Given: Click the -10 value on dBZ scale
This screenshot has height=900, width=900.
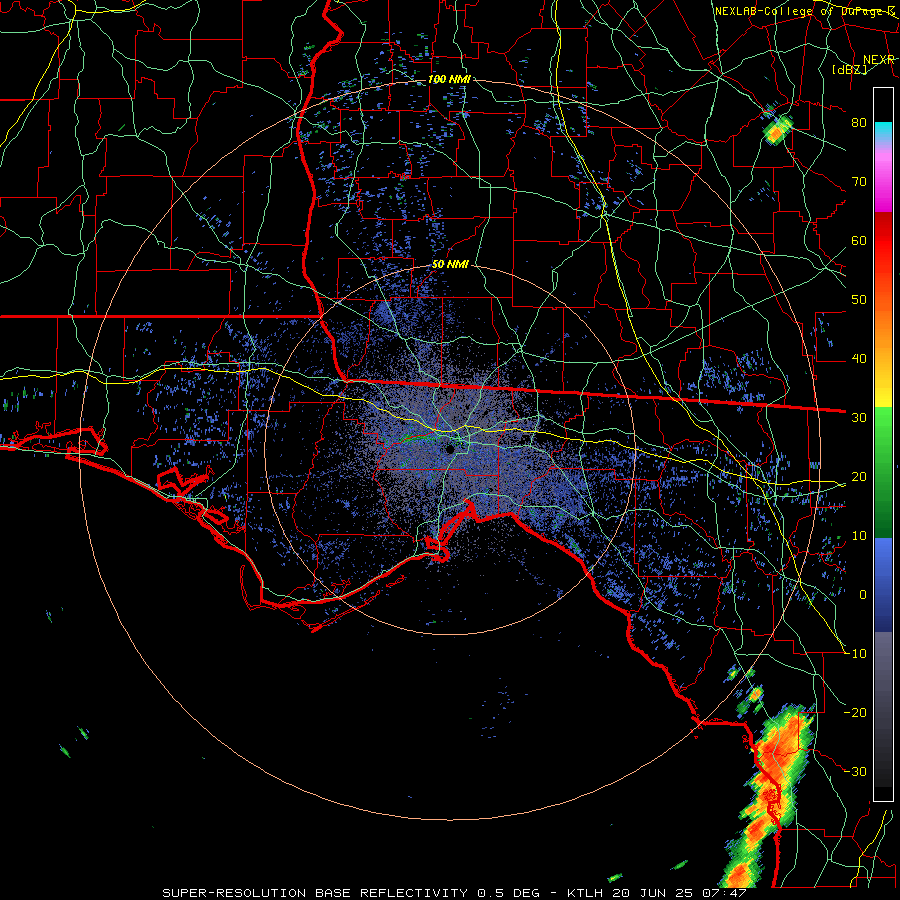Looking at the screenshot, I should coord(856,654).
